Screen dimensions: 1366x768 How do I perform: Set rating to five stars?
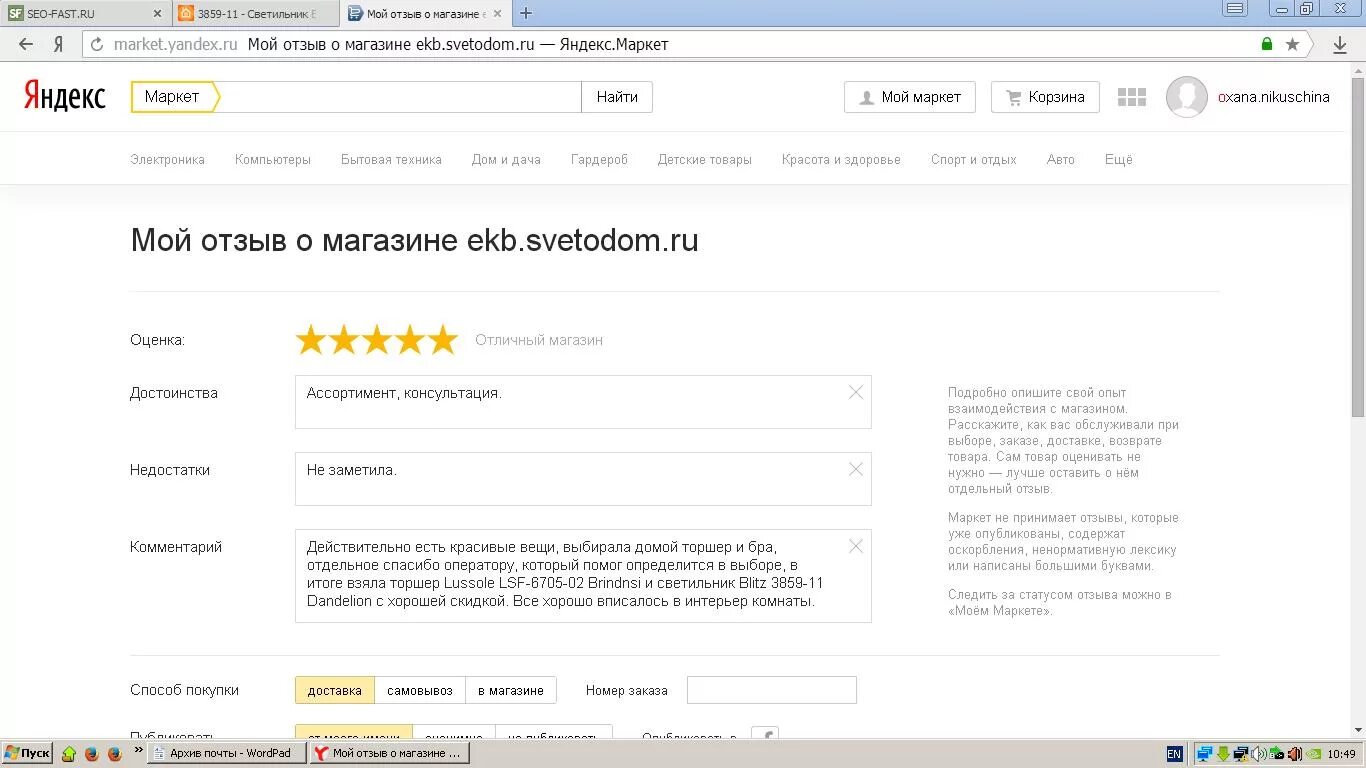442,340
